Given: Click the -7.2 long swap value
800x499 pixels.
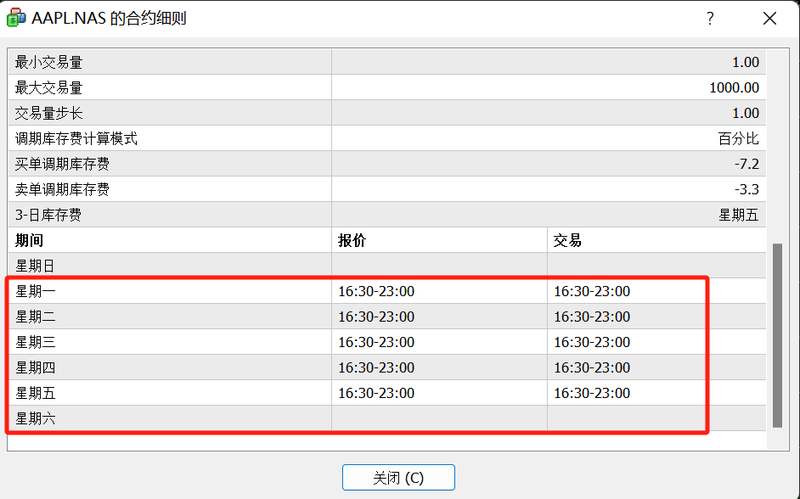Looking at the screenshot, I should click(x=747, y=164).
